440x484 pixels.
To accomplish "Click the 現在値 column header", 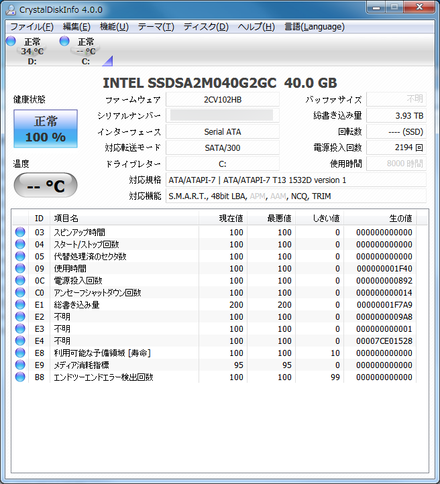I will (x=223, y=218).
